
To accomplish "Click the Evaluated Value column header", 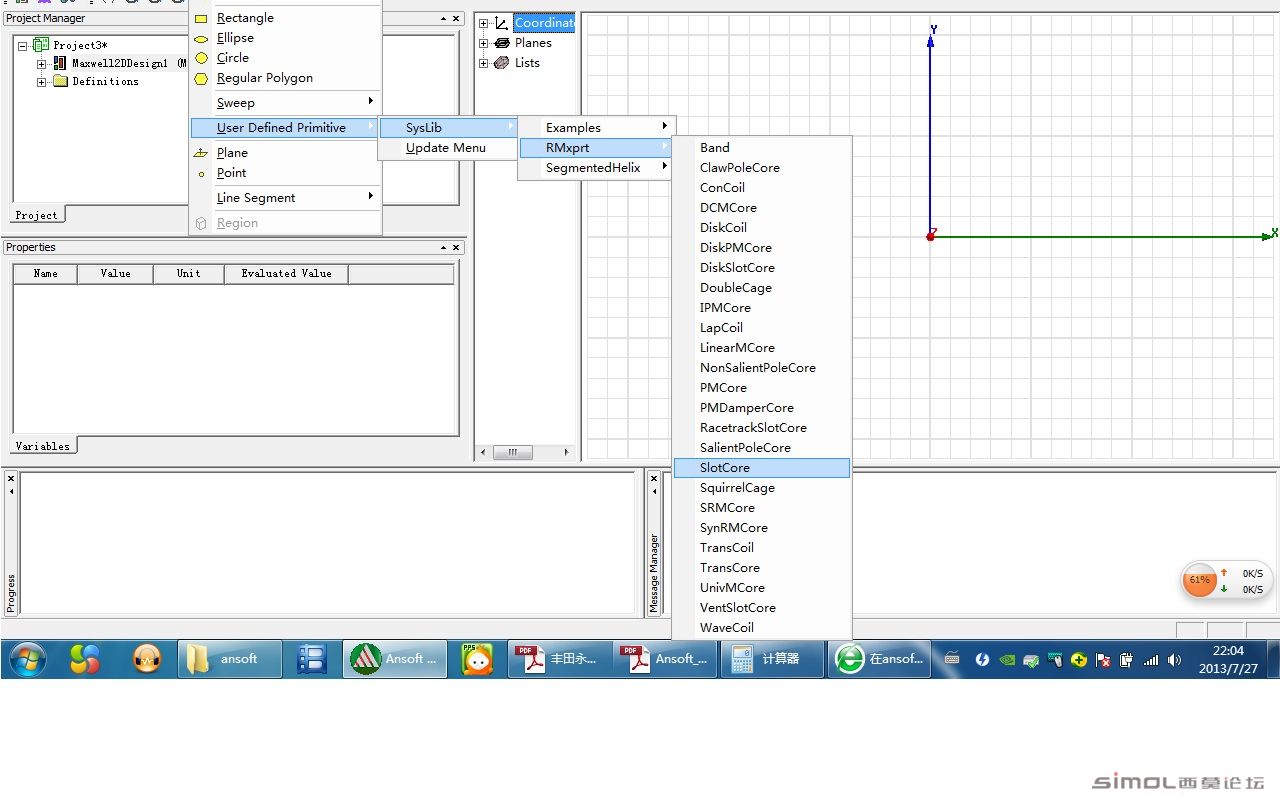I will pyautogui.click(x=286, y=273).
